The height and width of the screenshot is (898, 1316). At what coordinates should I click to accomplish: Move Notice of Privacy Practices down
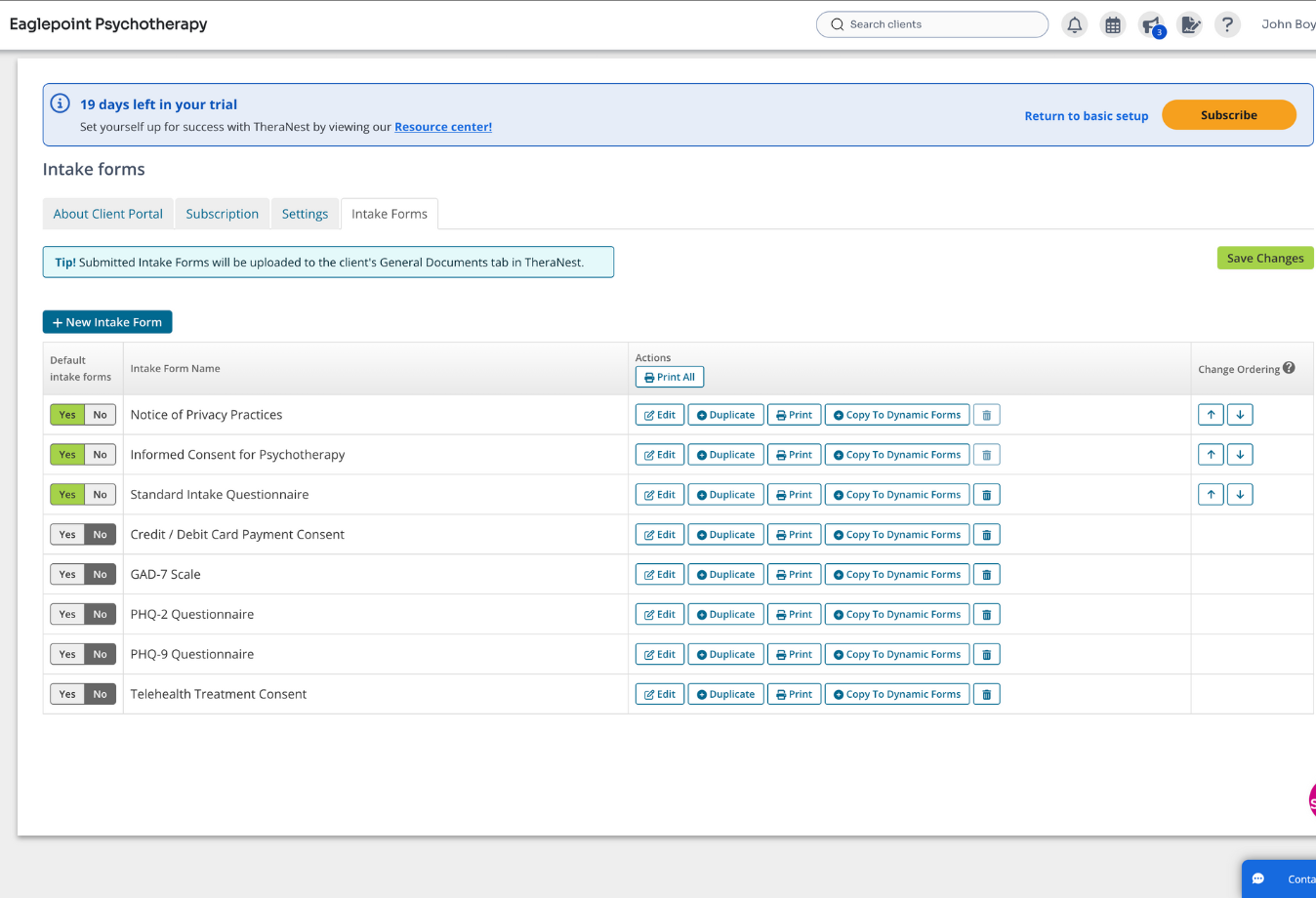click(x=1240, y=415)
